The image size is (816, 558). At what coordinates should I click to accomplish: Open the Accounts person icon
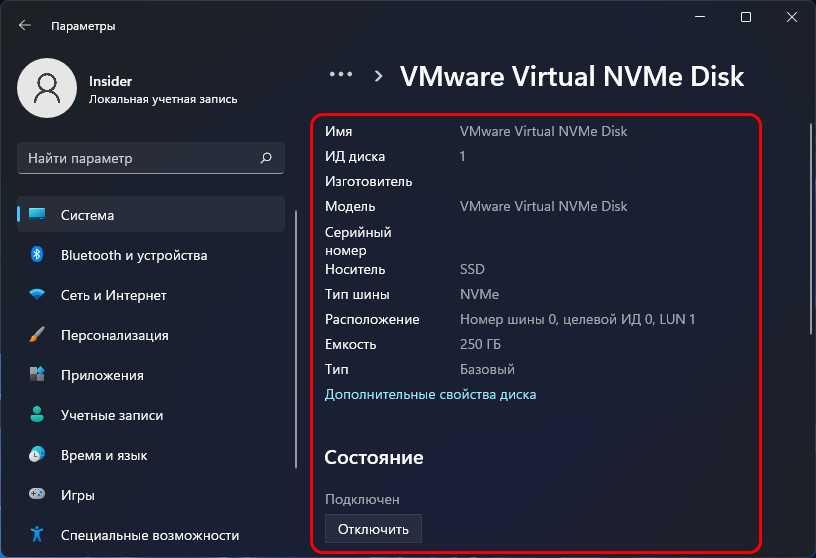pos(37,415)
